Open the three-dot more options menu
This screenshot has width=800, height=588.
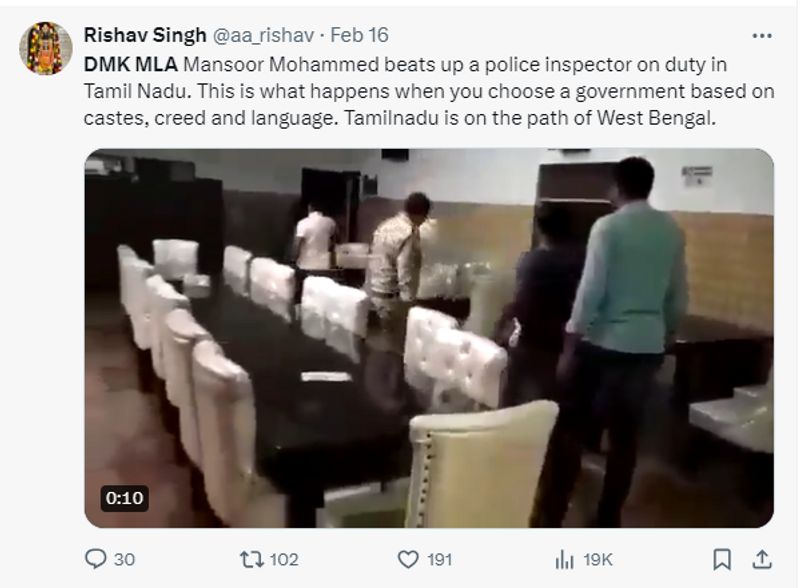[x=761, y=35]
